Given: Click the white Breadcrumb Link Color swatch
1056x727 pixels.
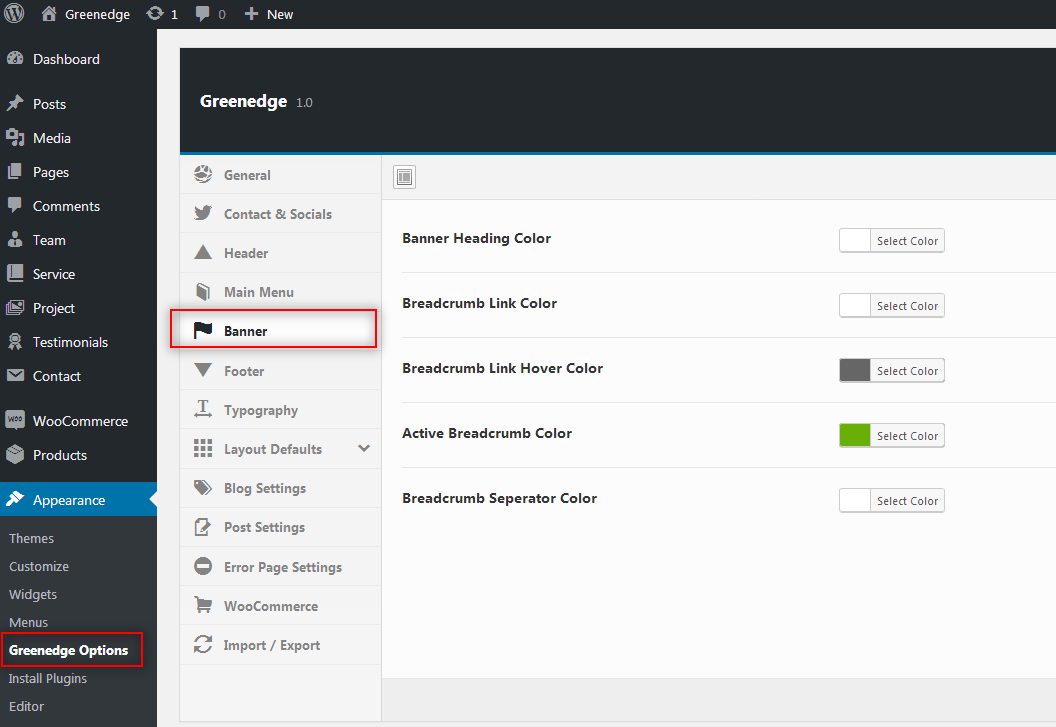Looking at the screenshot, I should [855, 306].
